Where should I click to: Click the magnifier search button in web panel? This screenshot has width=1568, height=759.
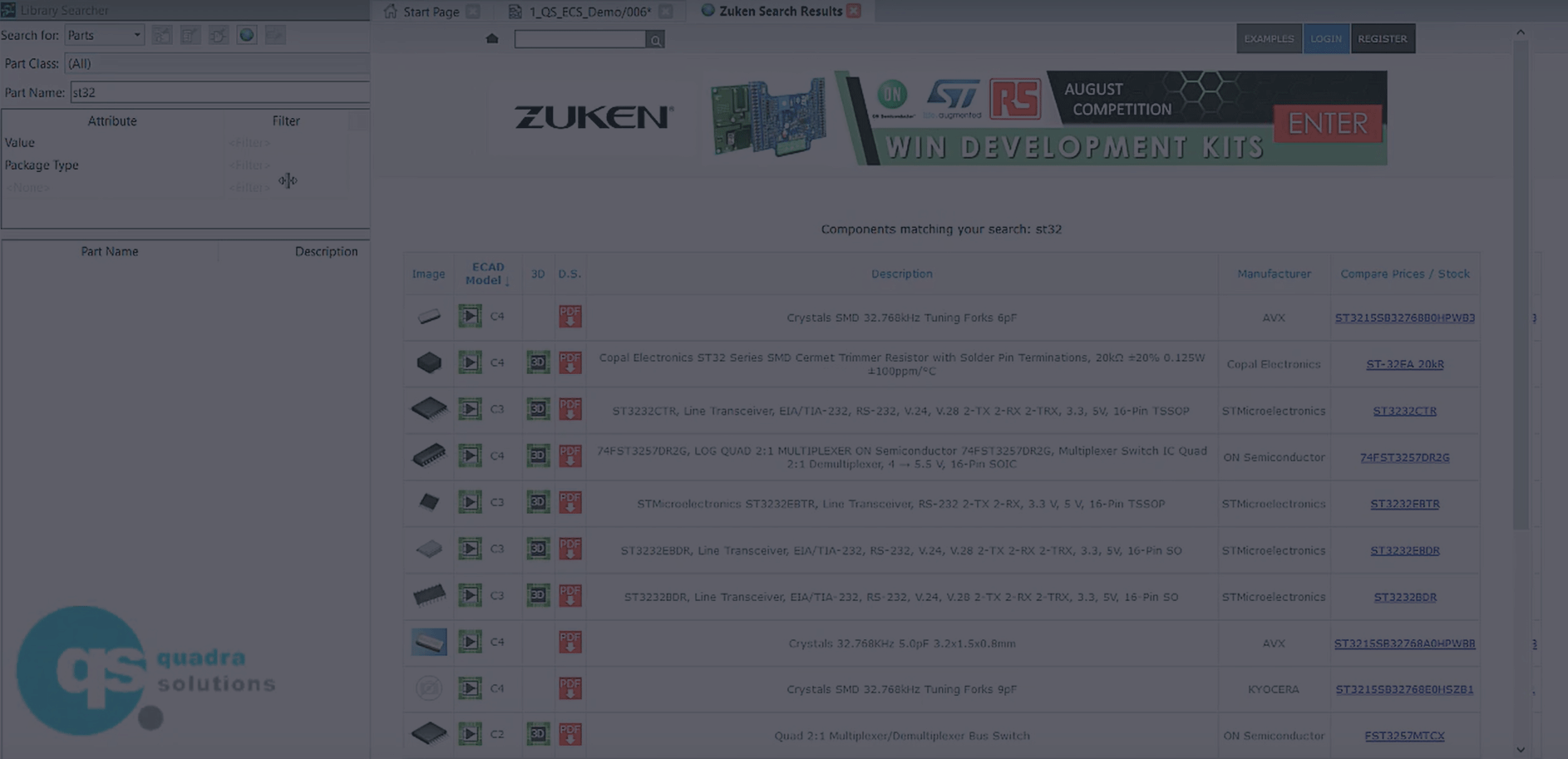pos(655,40)
